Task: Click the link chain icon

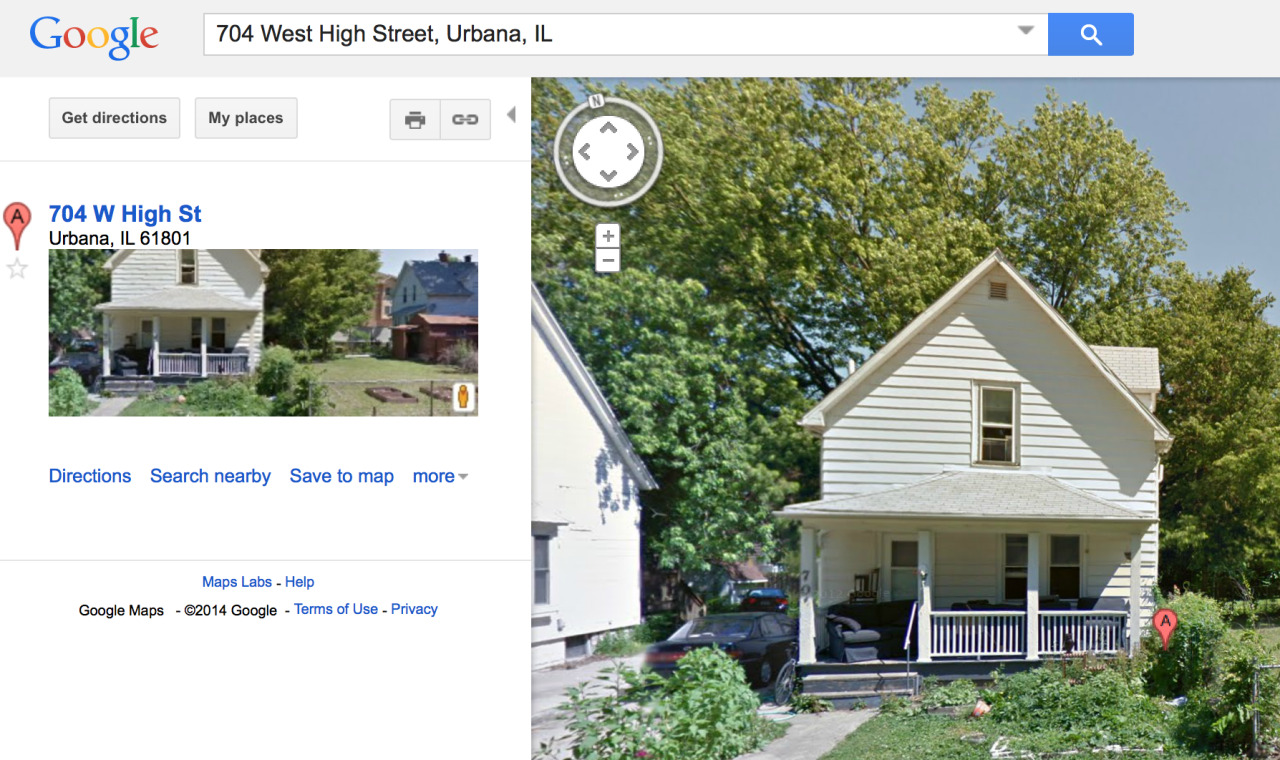Action: click(x=465, y=119)
